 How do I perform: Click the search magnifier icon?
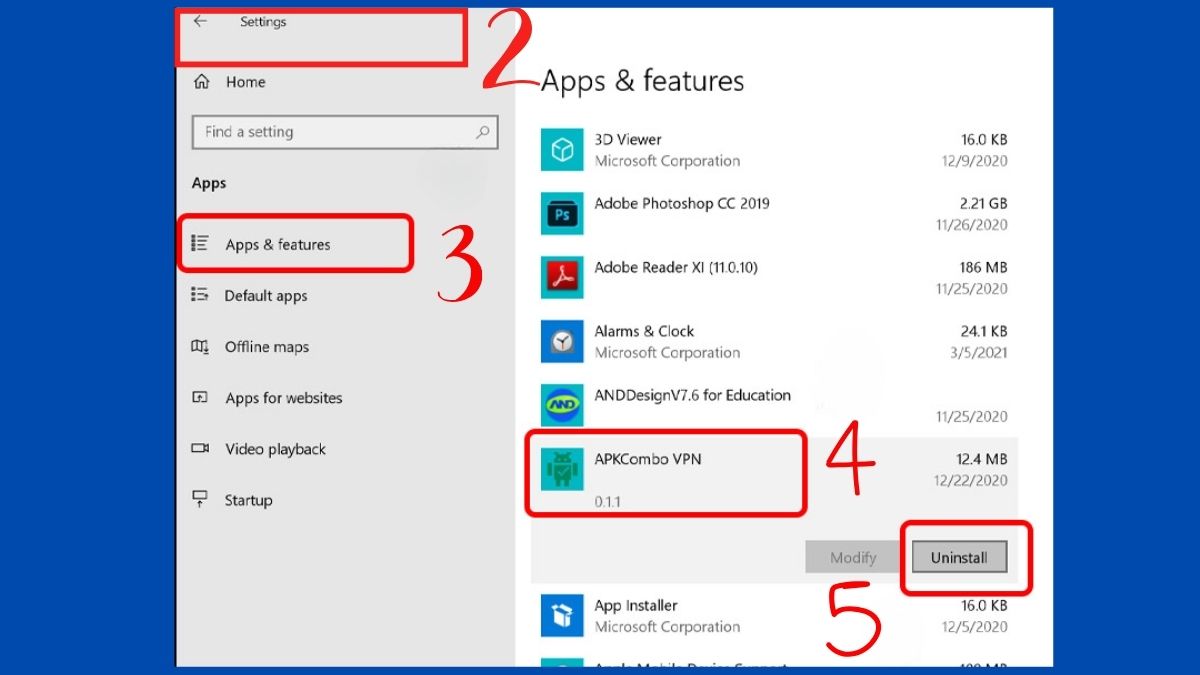[482, 131]
